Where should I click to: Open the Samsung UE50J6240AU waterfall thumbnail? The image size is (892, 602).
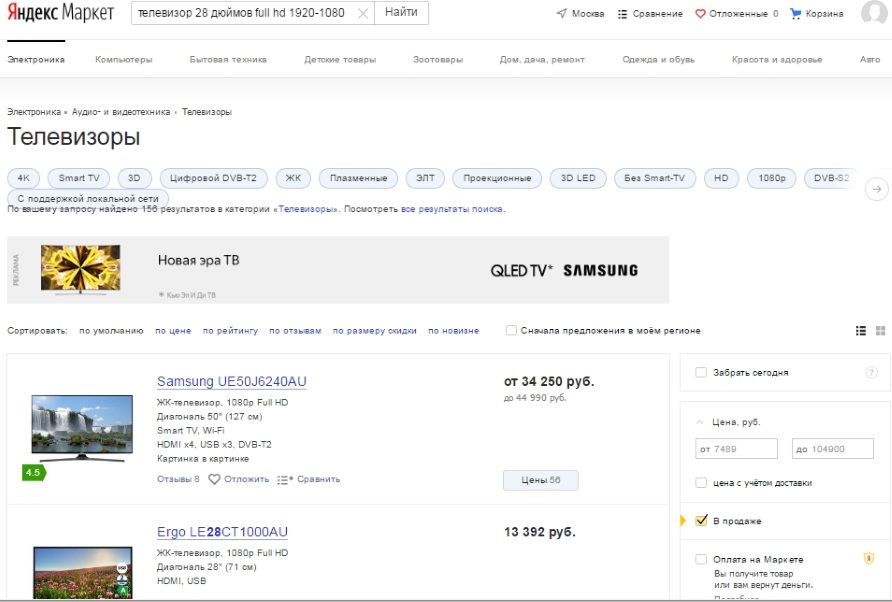[82, 428]
